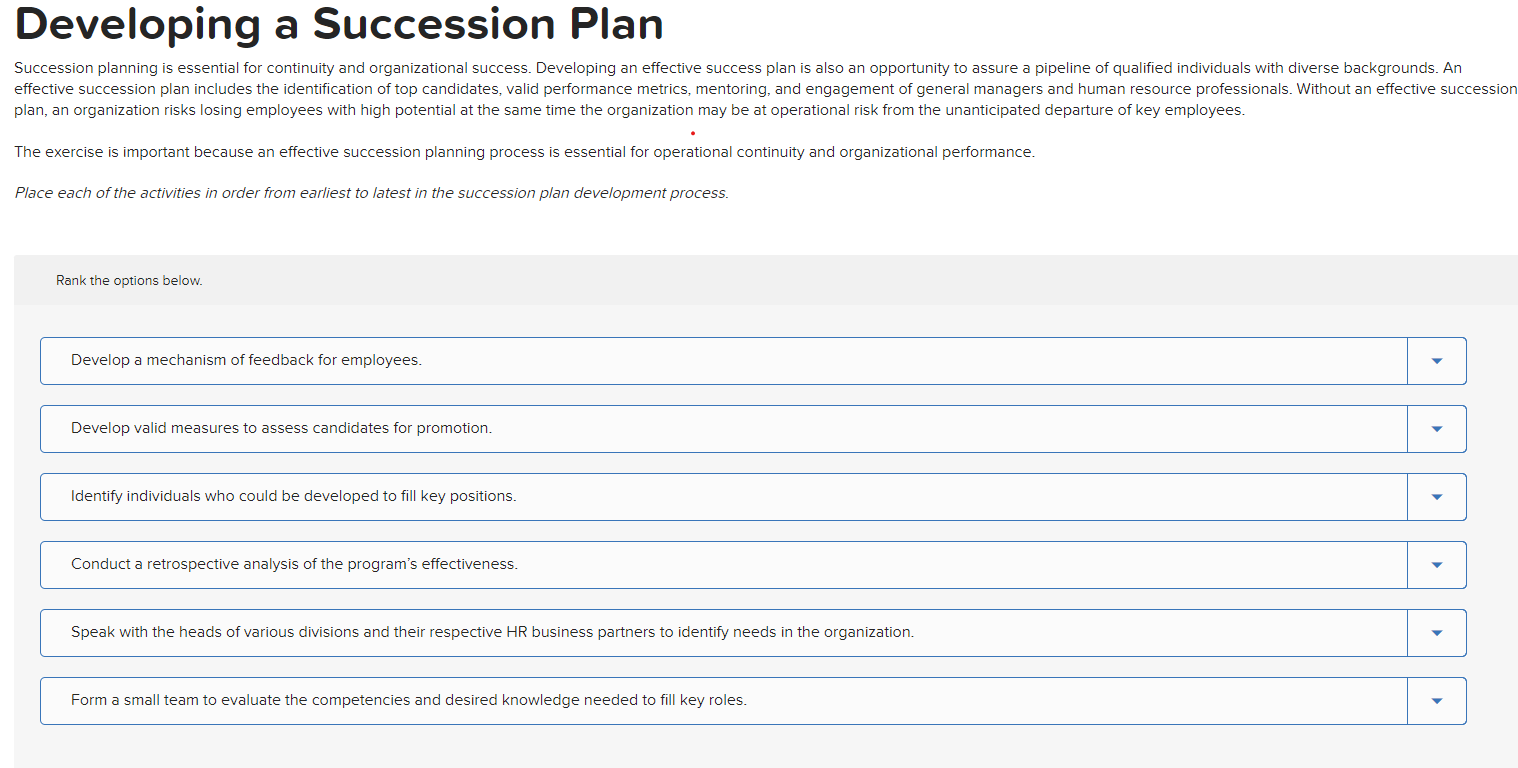
Task: Click the sentence about operational continuity
Action: [523, 152]
